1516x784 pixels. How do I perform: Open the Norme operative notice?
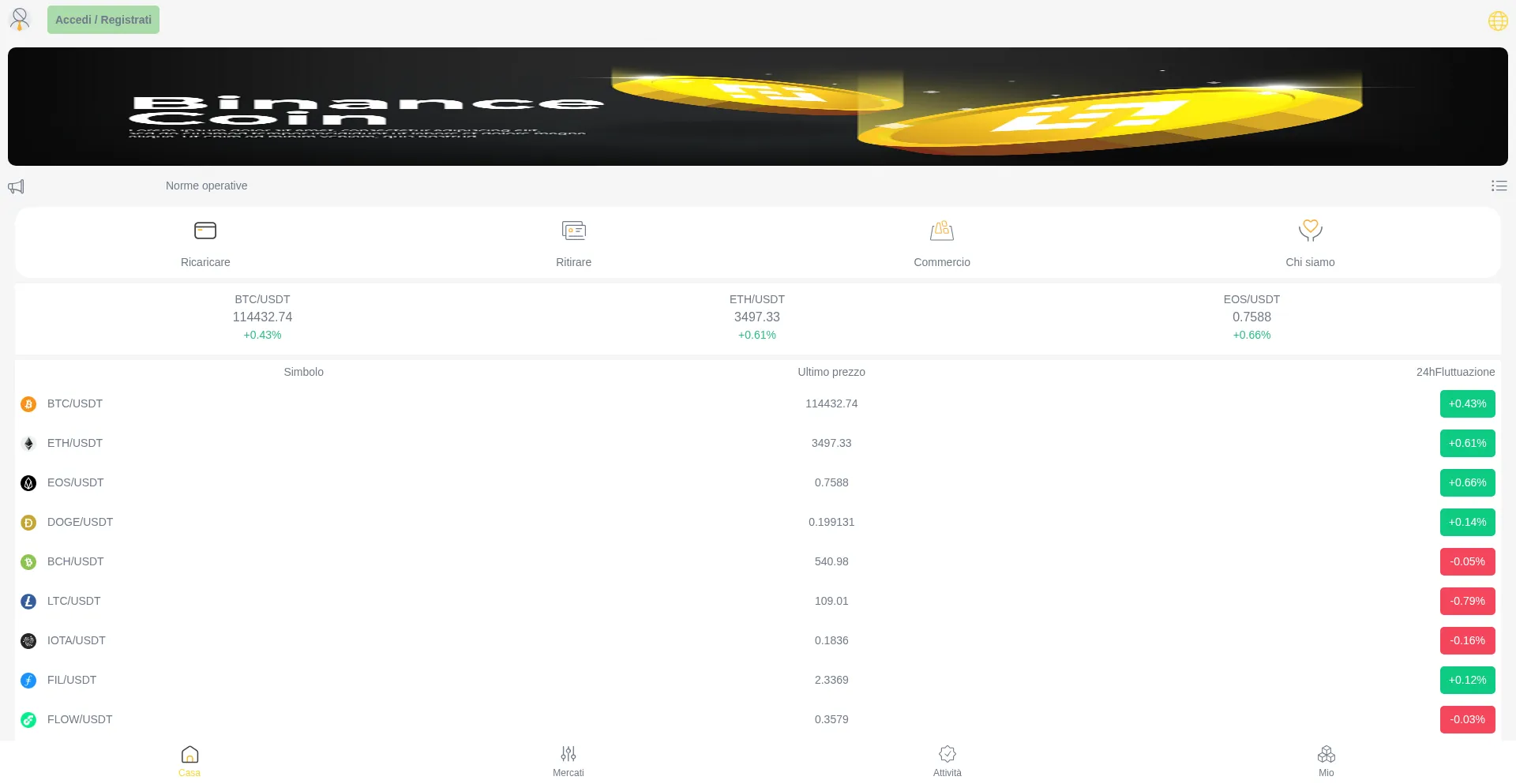[x=206, y=186]
